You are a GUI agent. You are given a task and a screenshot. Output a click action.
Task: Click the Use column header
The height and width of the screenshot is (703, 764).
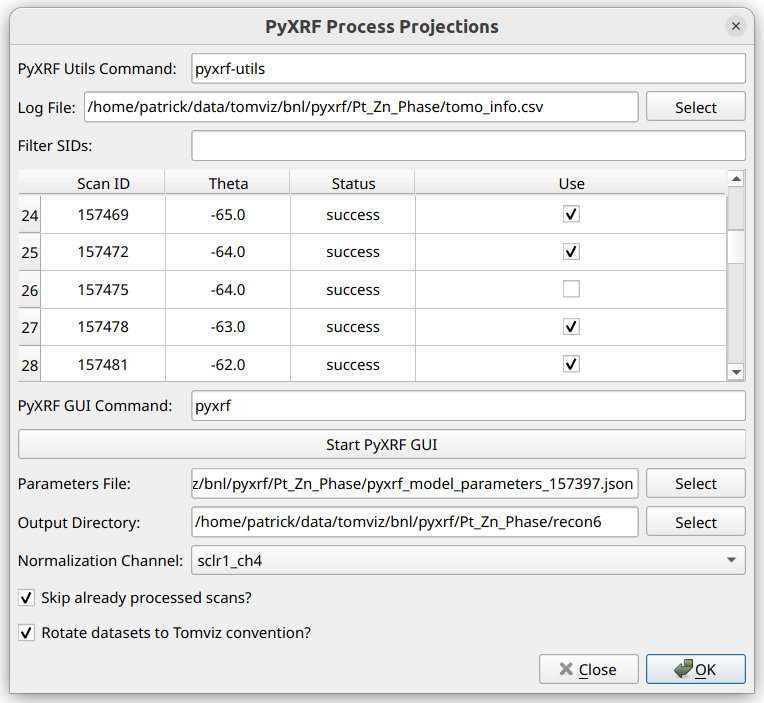pyautogui.click(x=571, y=183)
